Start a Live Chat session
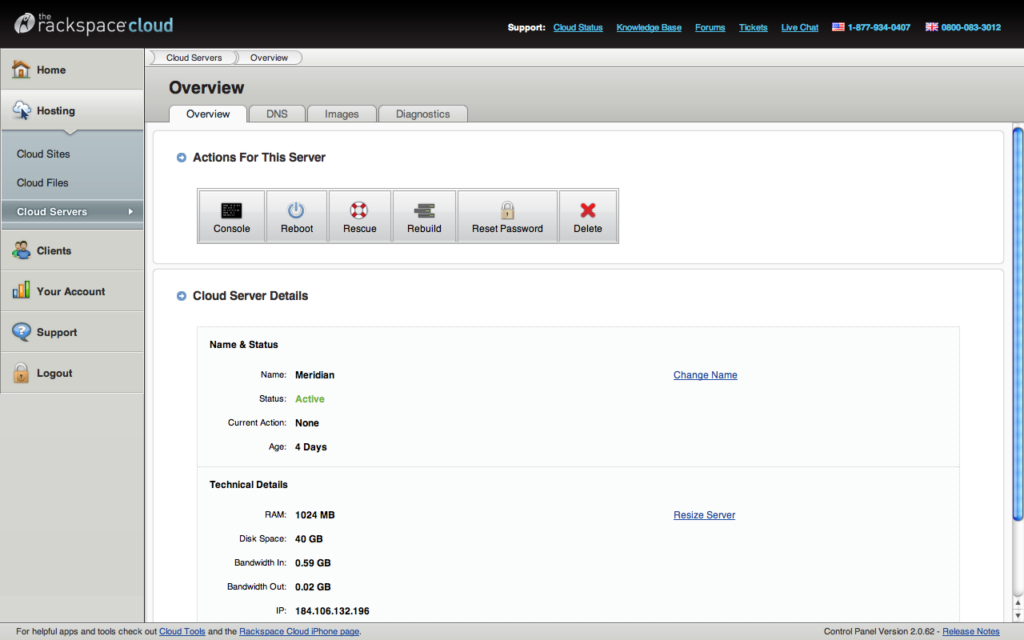This screenshot has width=1024, height=640. tap(799, 27)
